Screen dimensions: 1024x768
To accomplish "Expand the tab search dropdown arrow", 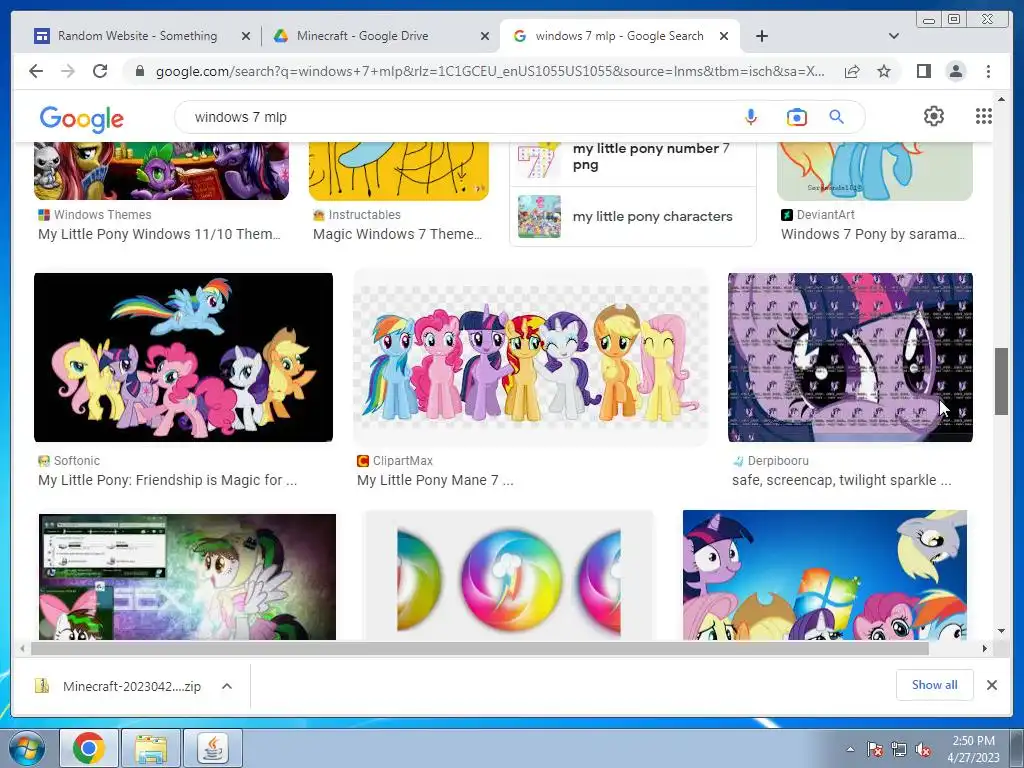I will pyautogui.click(x=894, y=36).
